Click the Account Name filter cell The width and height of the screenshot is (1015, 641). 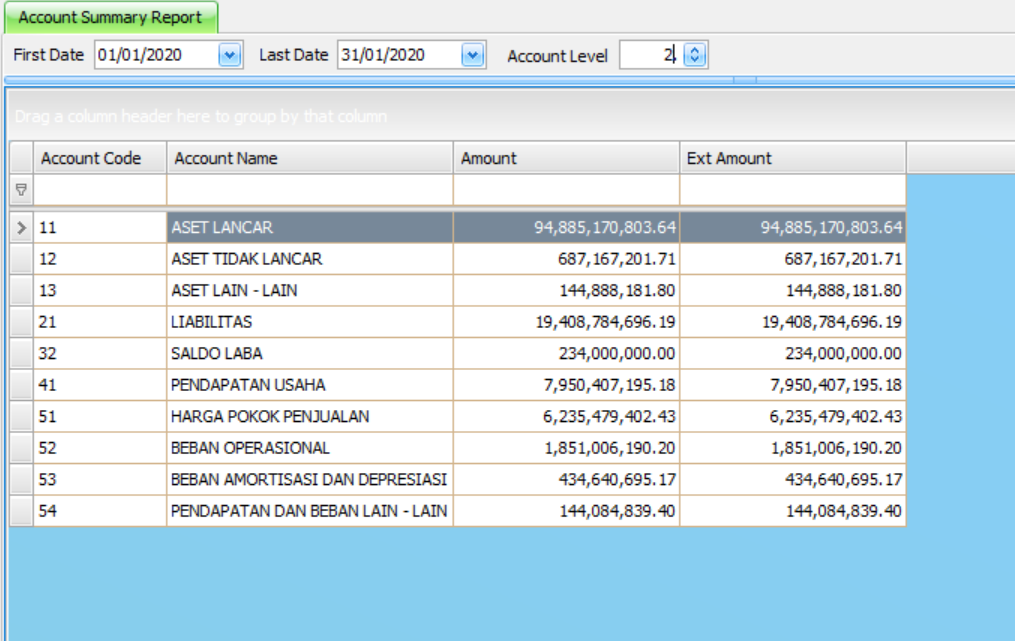point(310,190)
